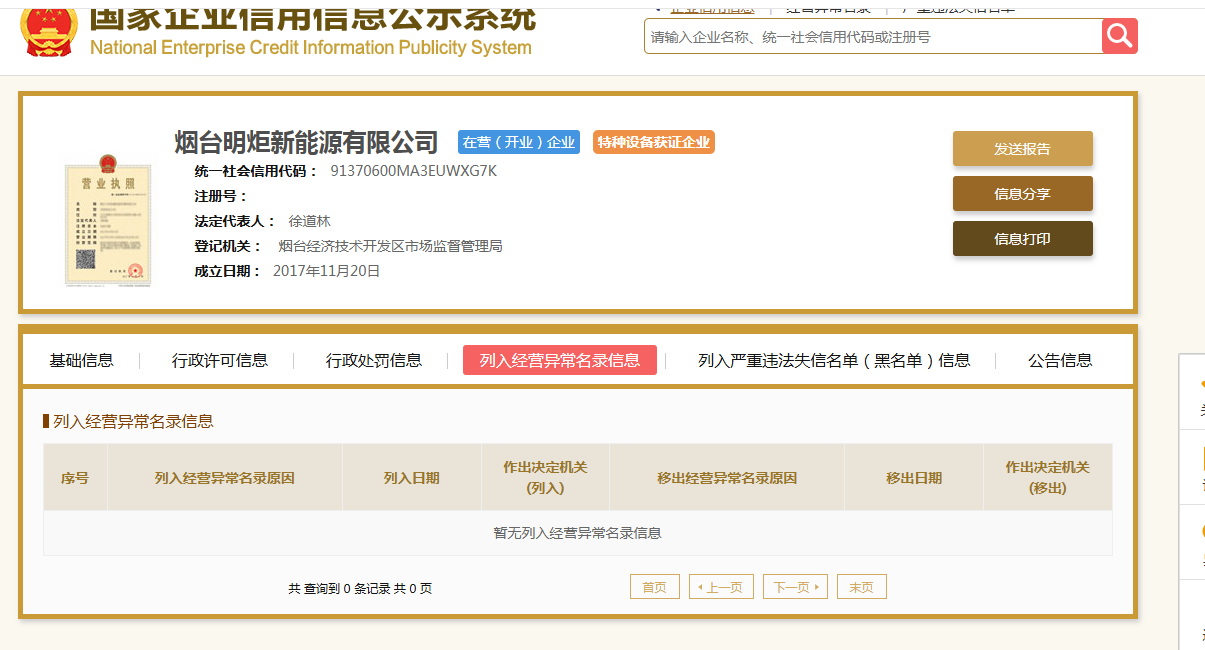
Task: Switch to the 基础信息 tab
Action: (x=82, y=360)
